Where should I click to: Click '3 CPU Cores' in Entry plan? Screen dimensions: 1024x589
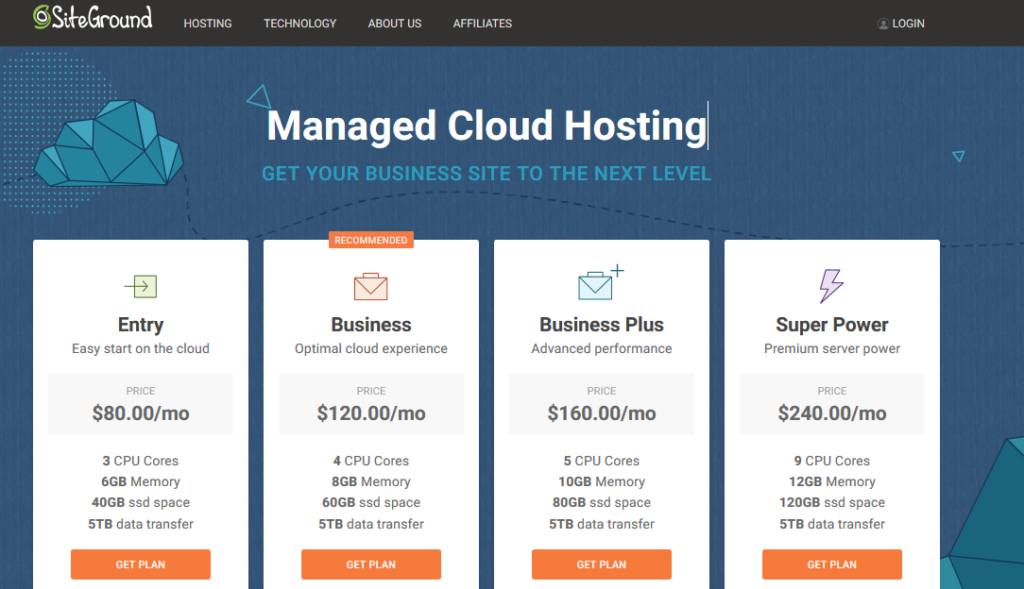point(140,461)
